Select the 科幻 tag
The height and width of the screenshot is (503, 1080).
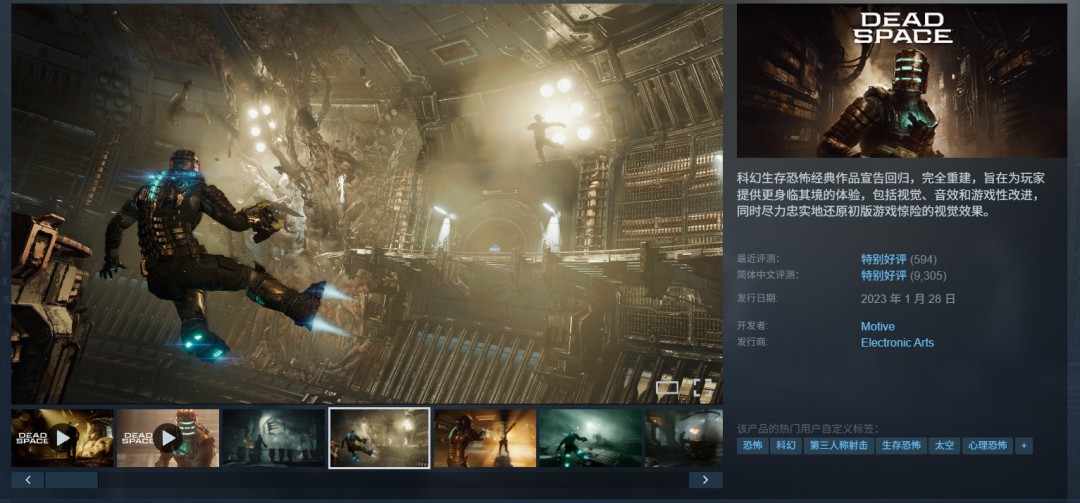(x=786, y=445)
